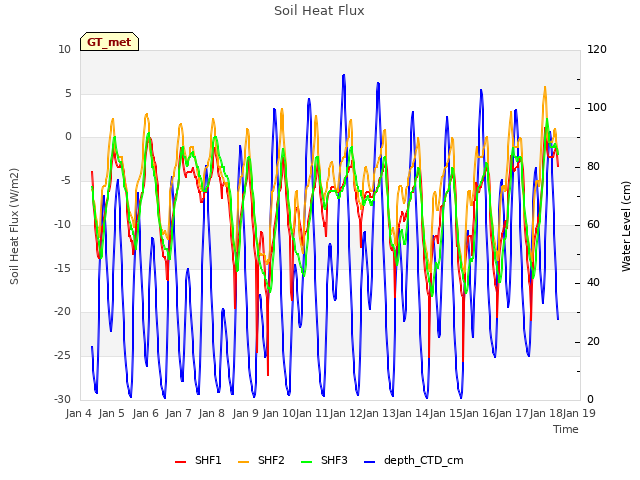Click the -5 tick on heat flux axis
Image resolution: width=640 pixels, height=480 pixels.
(x=66, y=181)
